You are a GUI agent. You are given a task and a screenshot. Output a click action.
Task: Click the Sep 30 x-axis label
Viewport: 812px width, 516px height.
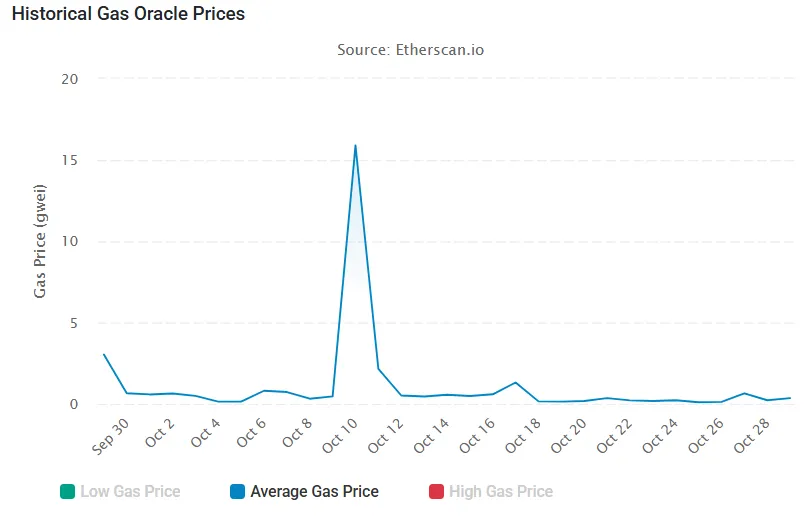click(110, 436)
